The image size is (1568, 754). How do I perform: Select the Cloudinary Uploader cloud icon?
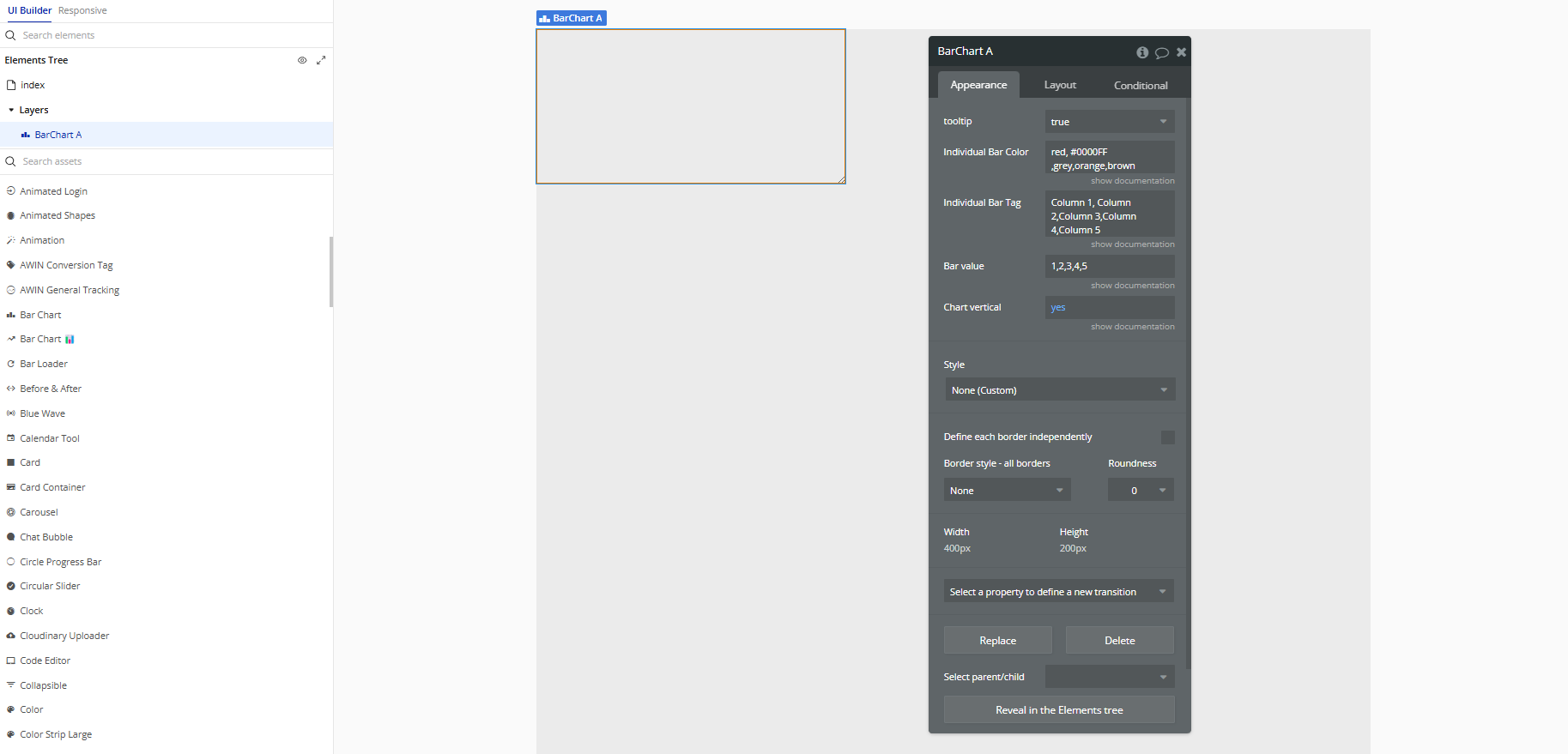pos(11,636)
